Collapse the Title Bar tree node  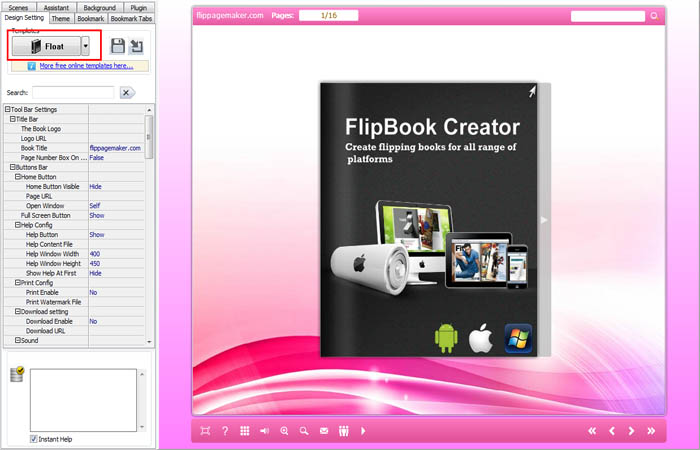click(x=12, y=119)
